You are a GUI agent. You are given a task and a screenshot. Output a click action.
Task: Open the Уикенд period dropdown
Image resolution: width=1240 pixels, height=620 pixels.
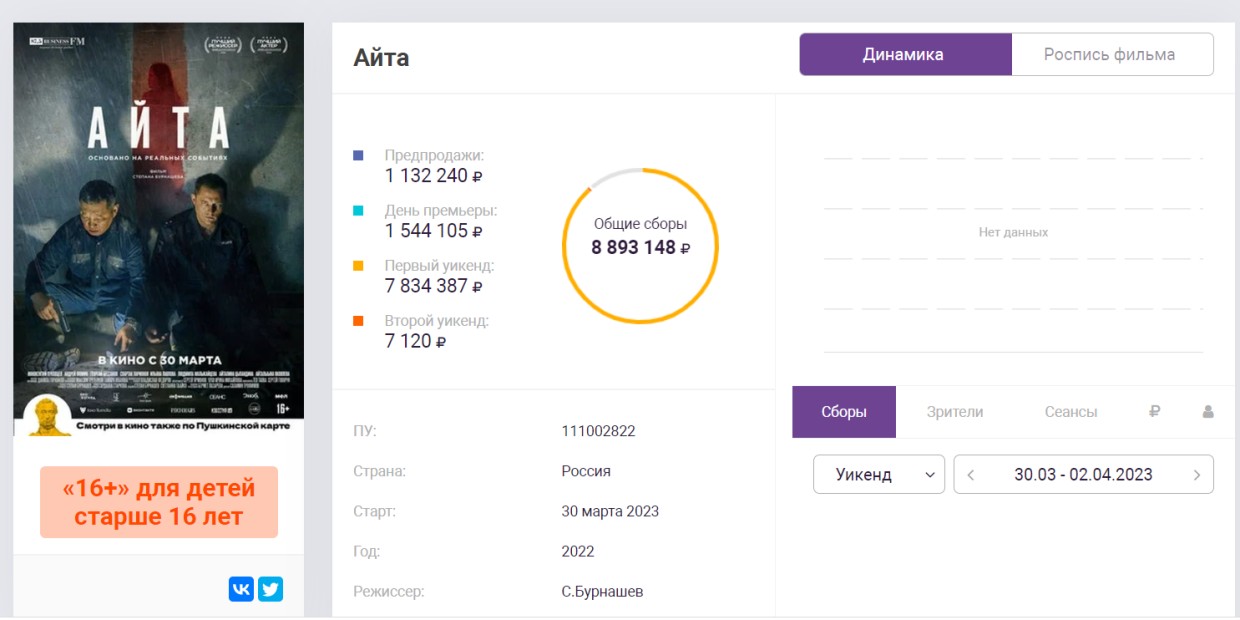click(878, 475)
